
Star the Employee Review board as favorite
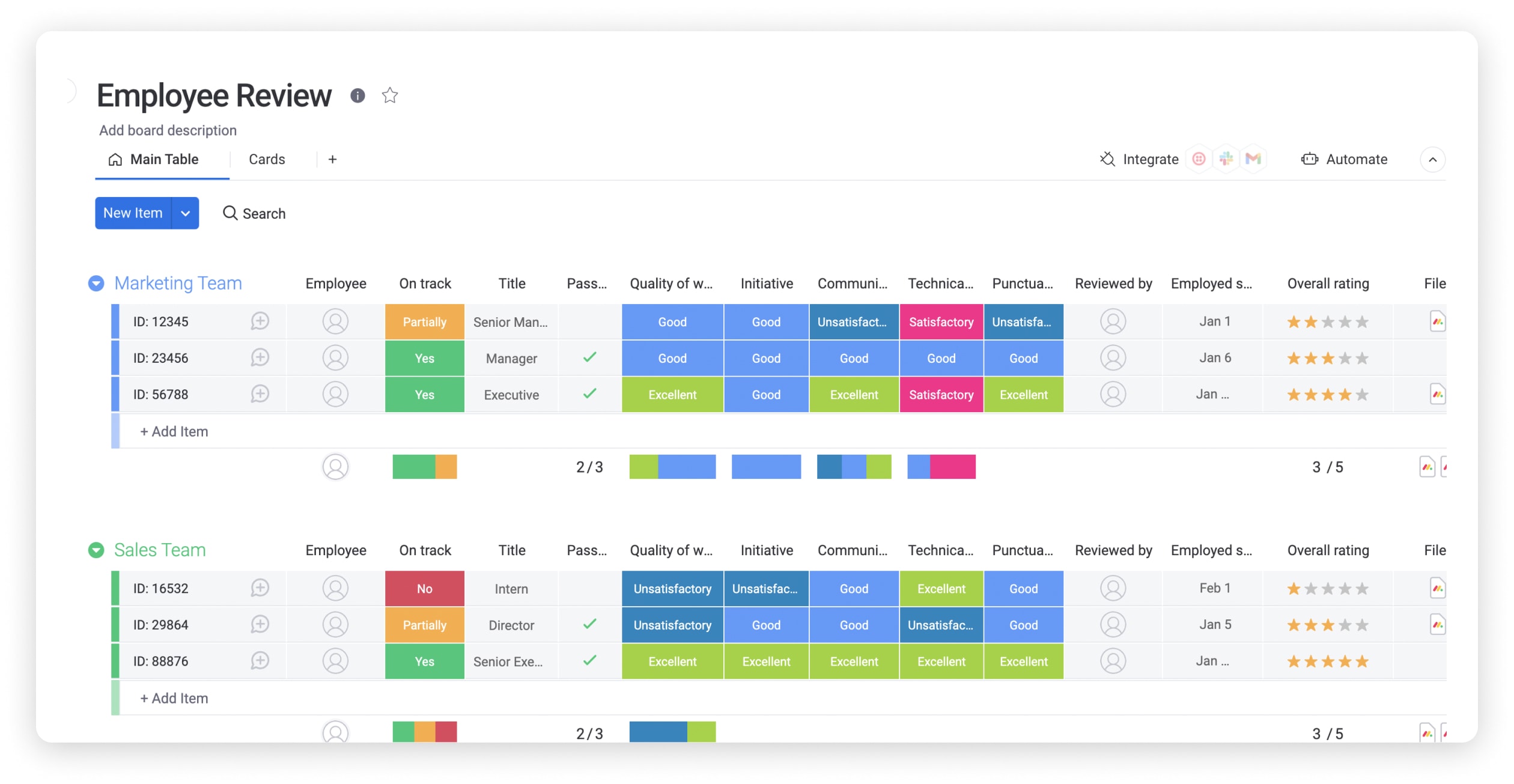point(390,96)
